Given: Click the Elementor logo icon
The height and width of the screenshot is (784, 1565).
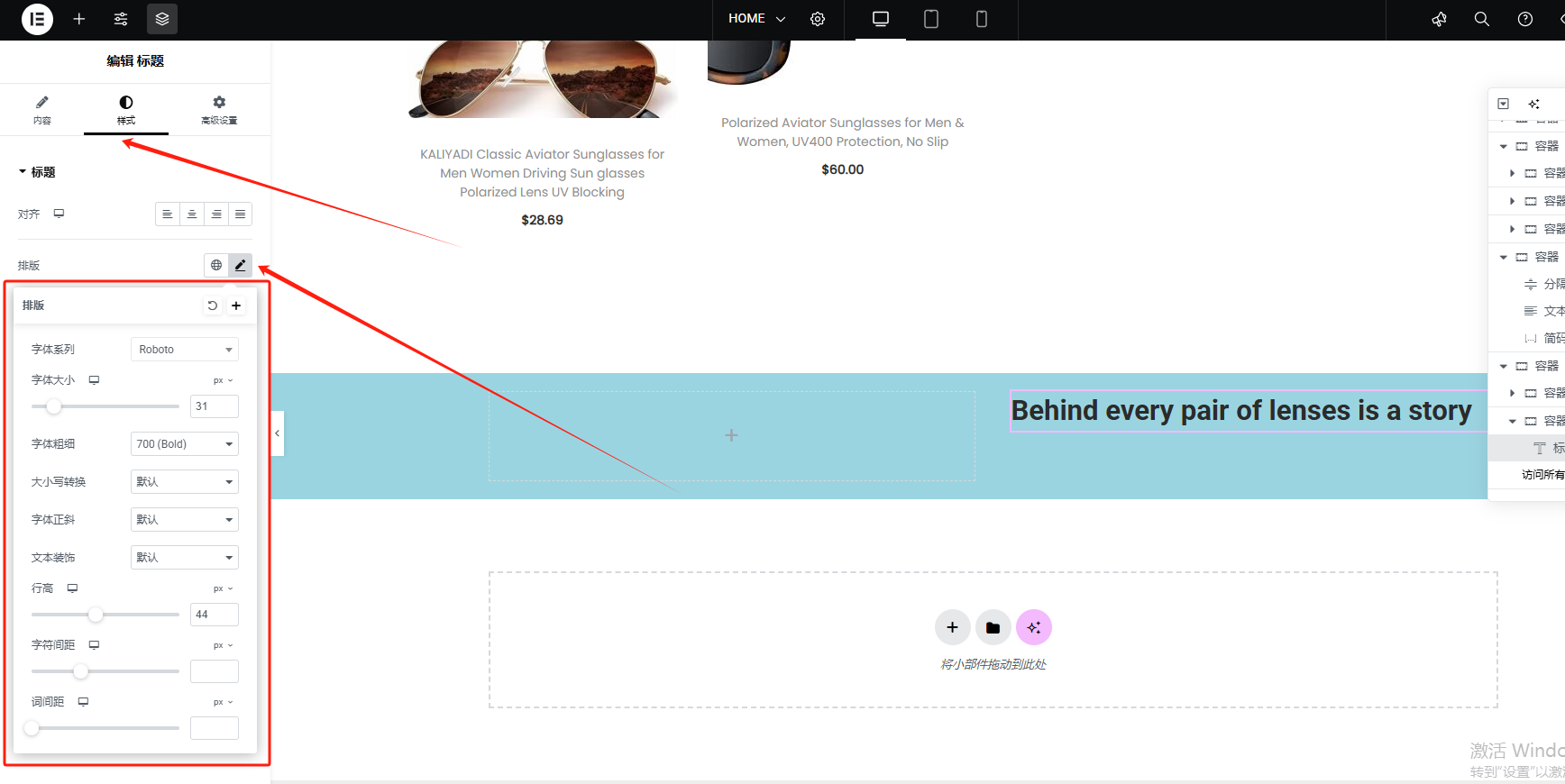Looking at the screenshot, I should [37, 19].
